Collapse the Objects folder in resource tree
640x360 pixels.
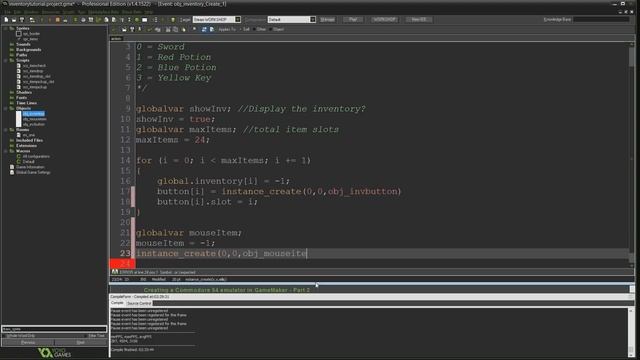[x=6, y=109]
